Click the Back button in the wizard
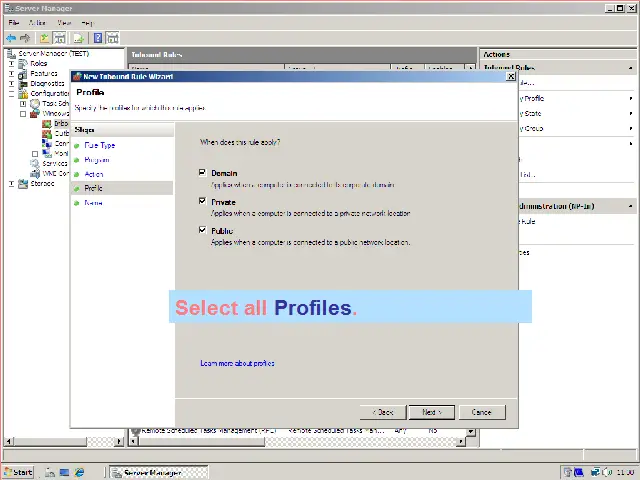640x480 pixels. 383,412
